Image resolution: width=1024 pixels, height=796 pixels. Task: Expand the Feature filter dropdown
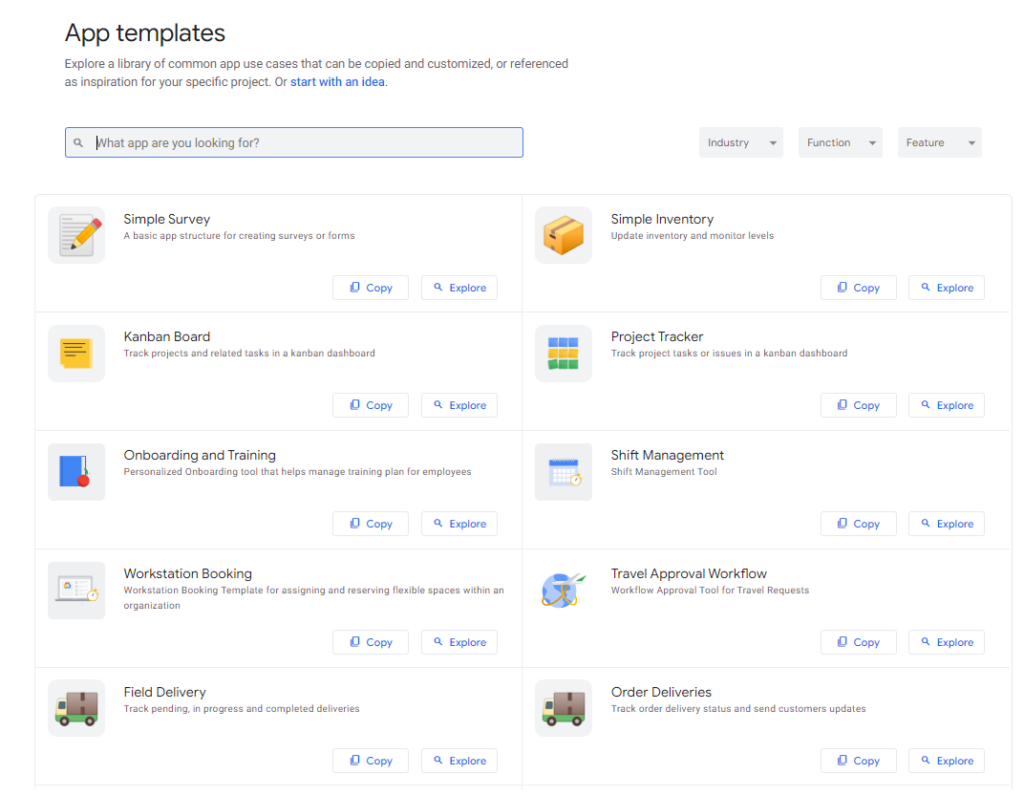click(x=938, y=142)
